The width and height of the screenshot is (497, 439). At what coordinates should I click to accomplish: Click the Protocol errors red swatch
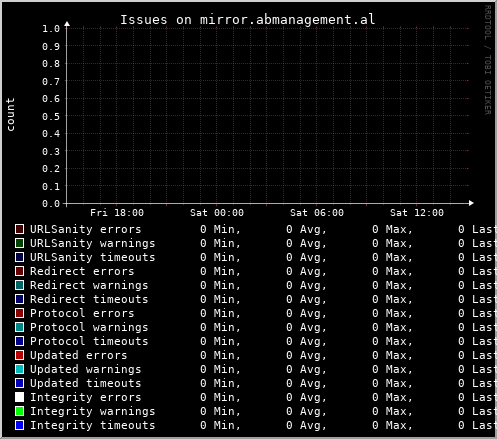(20, 313)
